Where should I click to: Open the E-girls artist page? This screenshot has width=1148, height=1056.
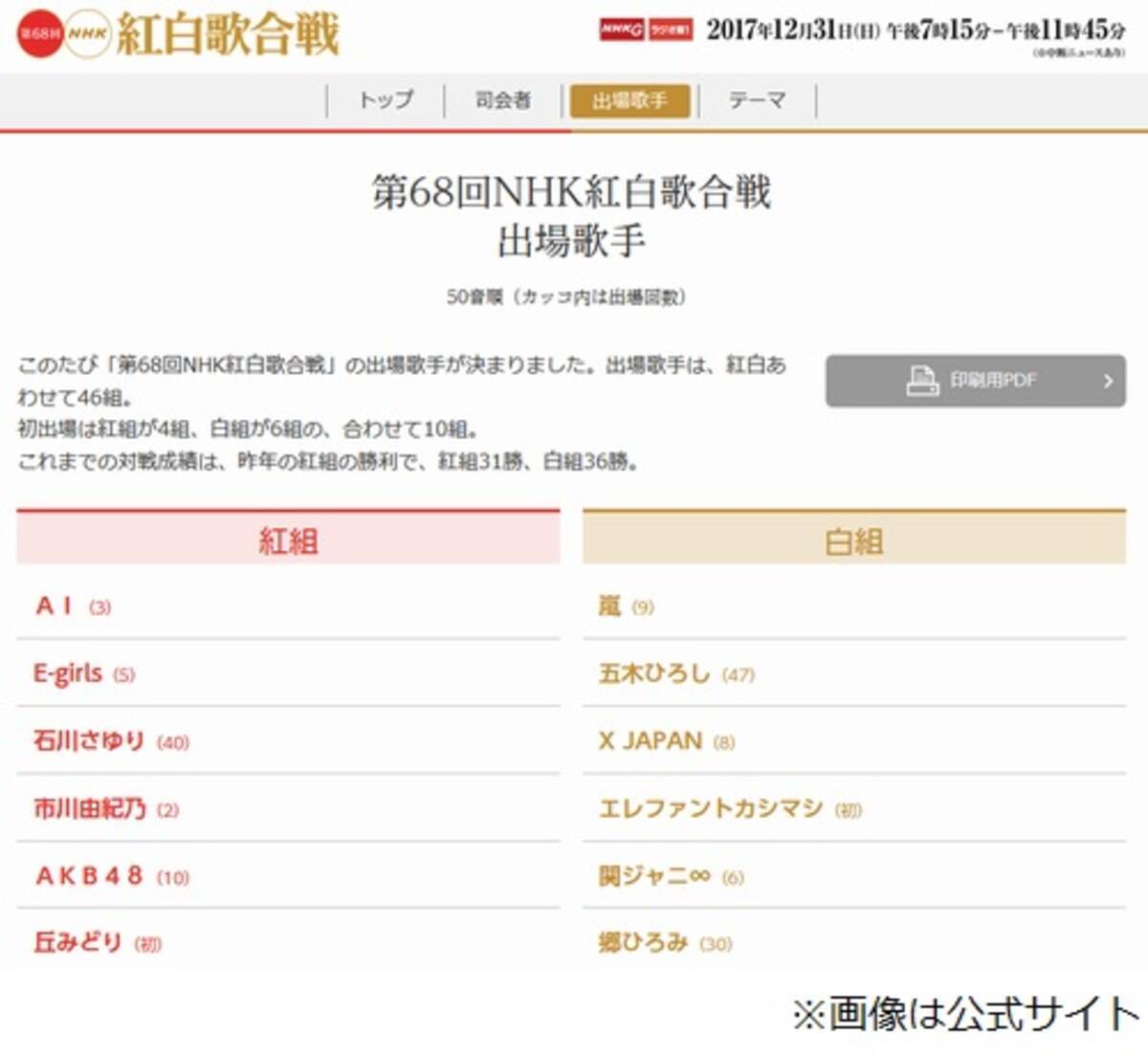coord(68,673)
